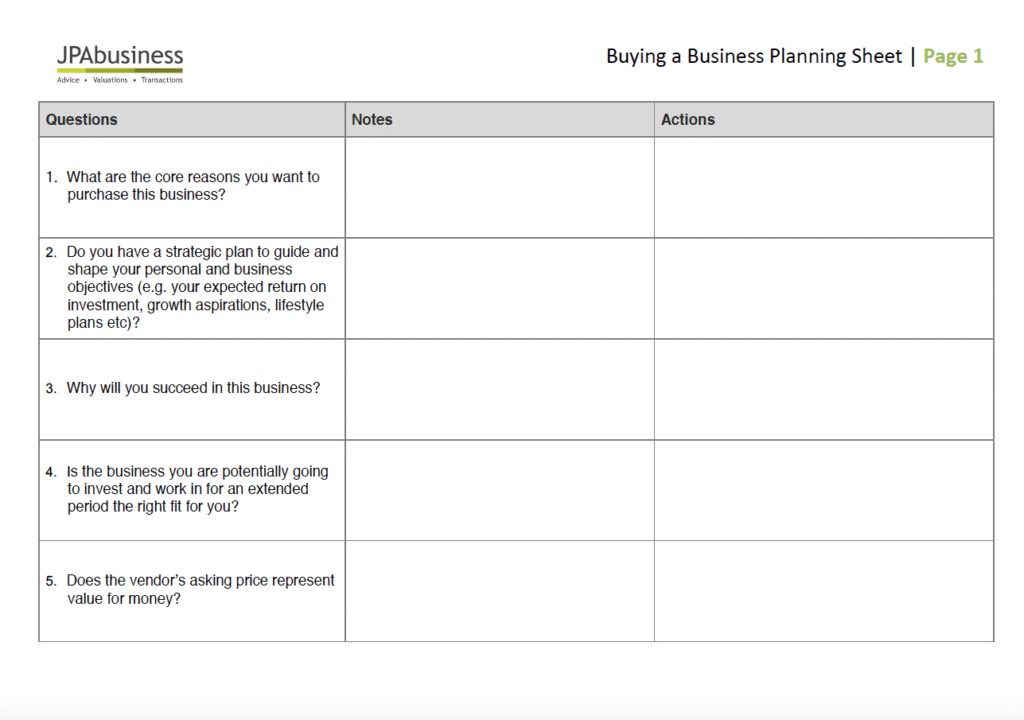Select question 5 about vendor's asking price
The width and height of the screenshot is (1024, 720).
(x=190, y=589)
